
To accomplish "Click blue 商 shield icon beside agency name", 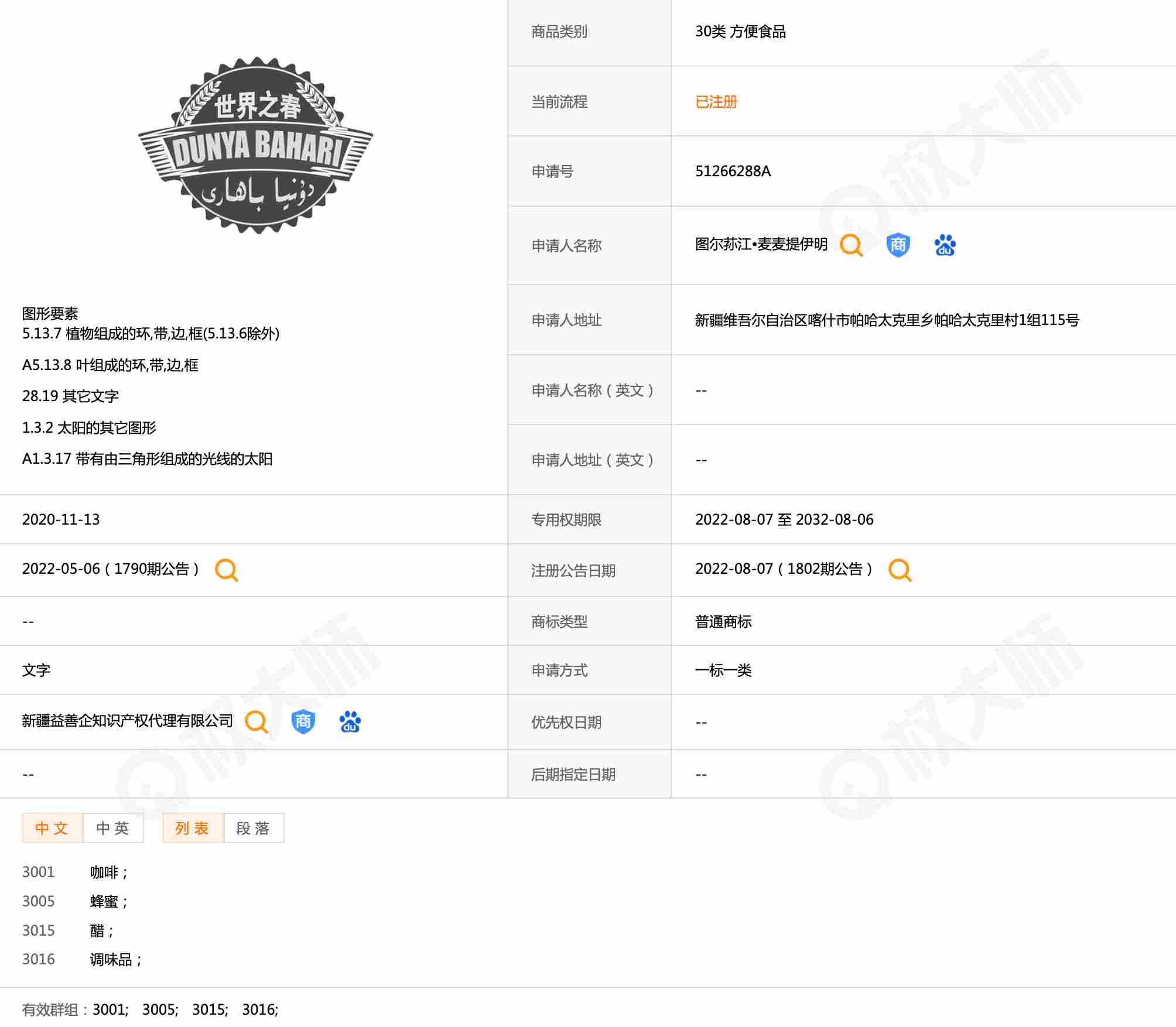I will 303,721.
